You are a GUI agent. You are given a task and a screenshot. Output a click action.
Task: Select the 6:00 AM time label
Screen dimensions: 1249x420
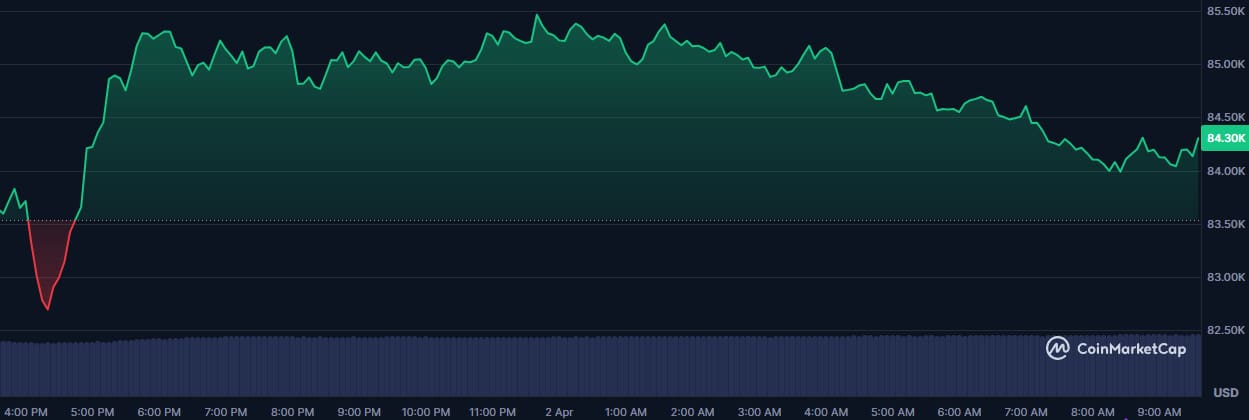pyautogui.click(x=959, y=411)
